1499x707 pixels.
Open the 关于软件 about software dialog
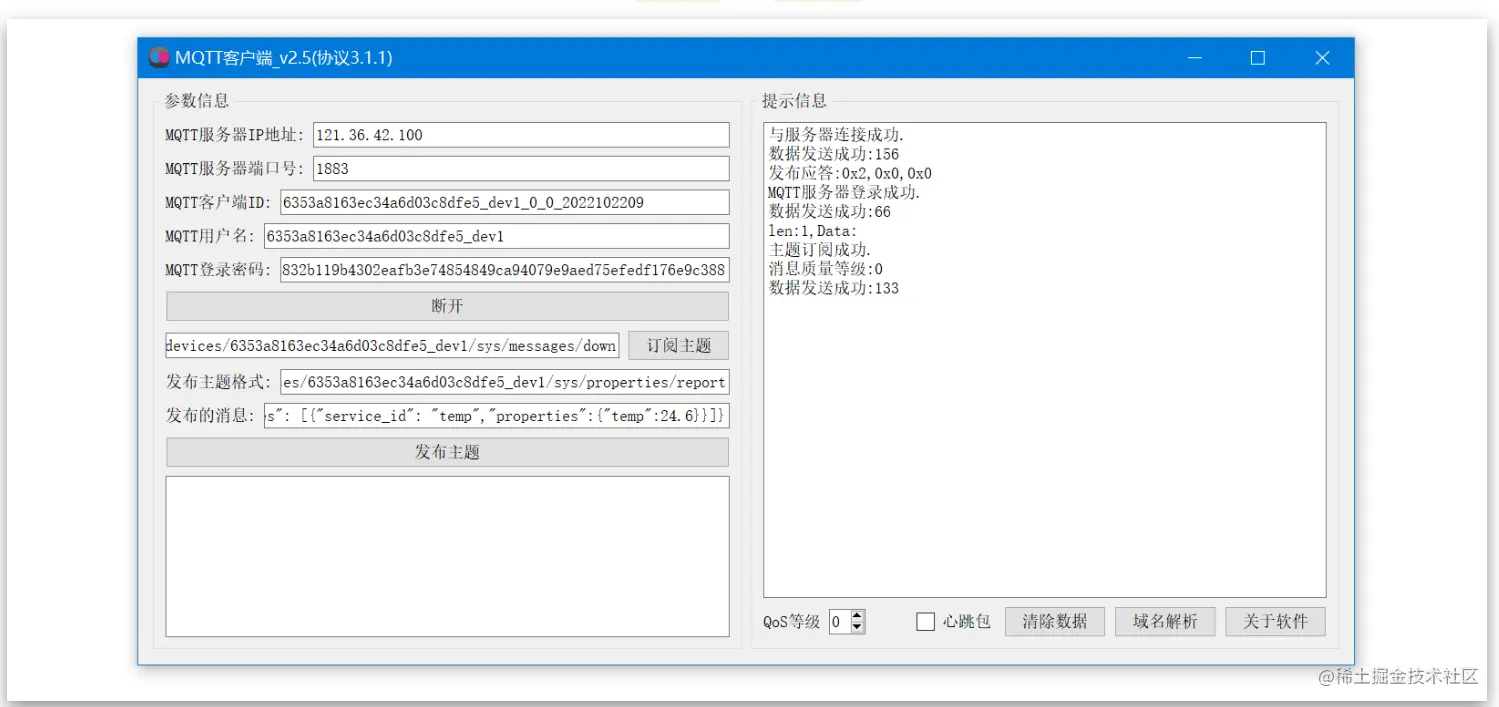click(1275, 621)
